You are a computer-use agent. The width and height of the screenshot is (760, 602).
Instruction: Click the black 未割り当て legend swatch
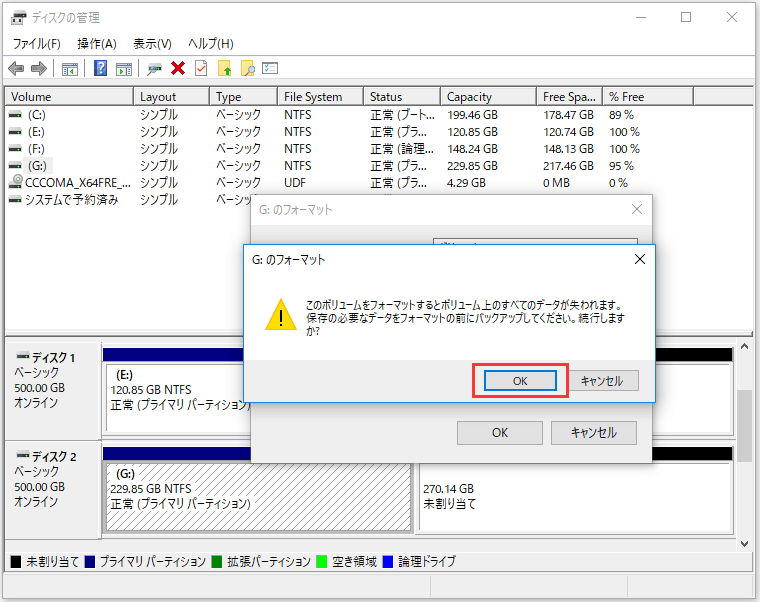16,562
